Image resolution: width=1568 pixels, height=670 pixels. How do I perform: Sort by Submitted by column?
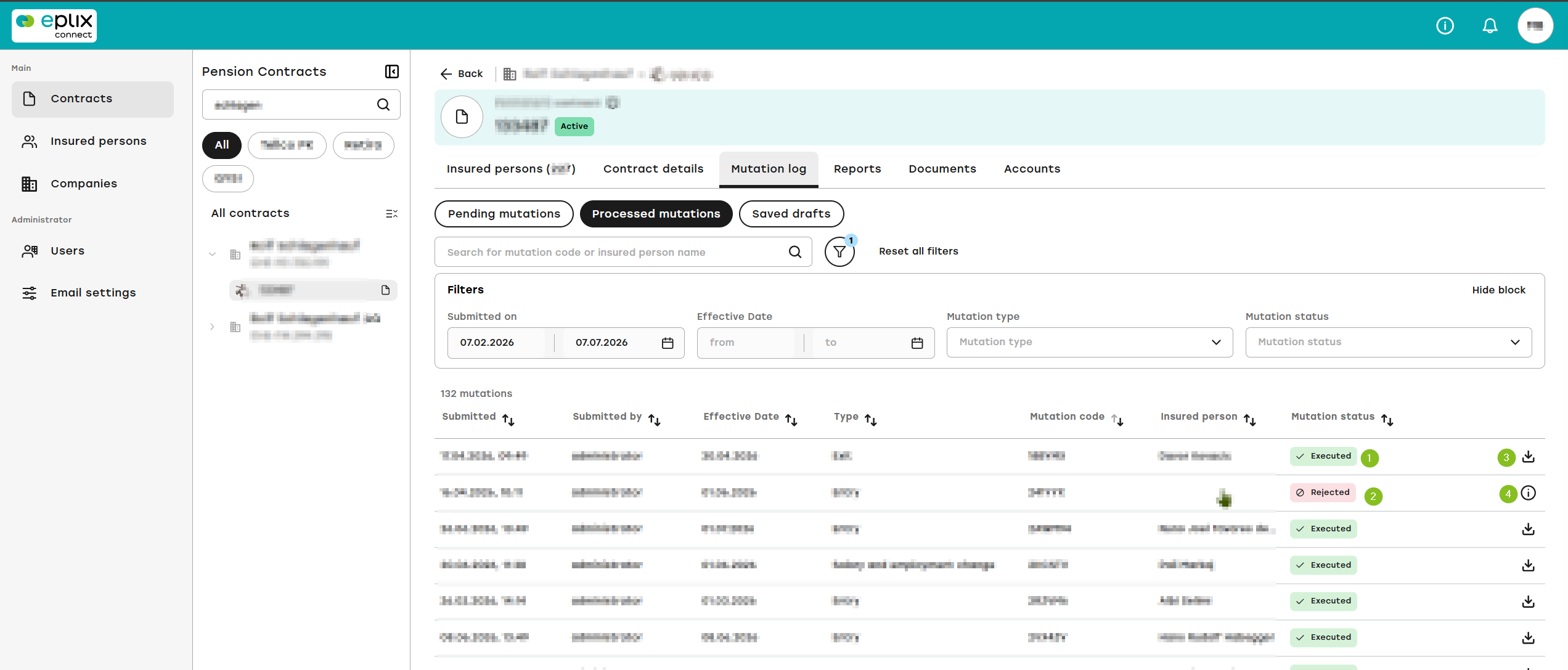coord(654,420)
